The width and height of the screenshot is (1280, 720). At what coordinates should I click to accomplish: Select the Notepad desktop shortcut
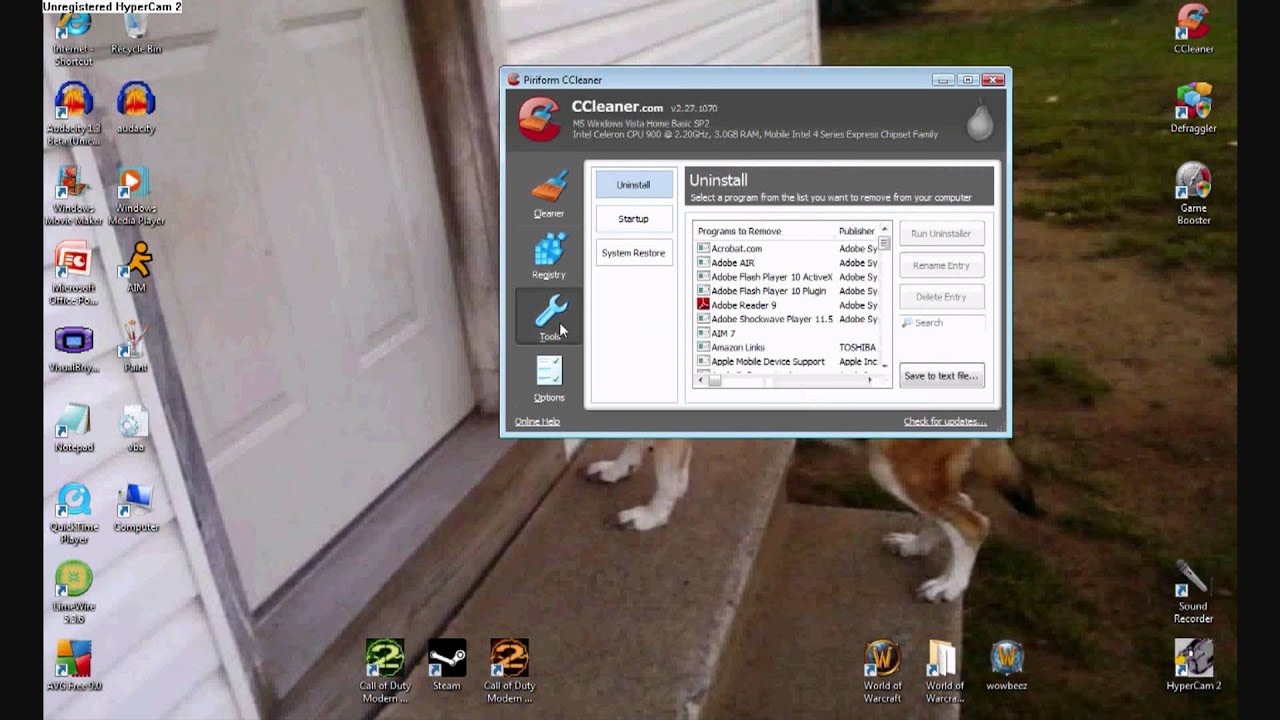coord(73,428)
